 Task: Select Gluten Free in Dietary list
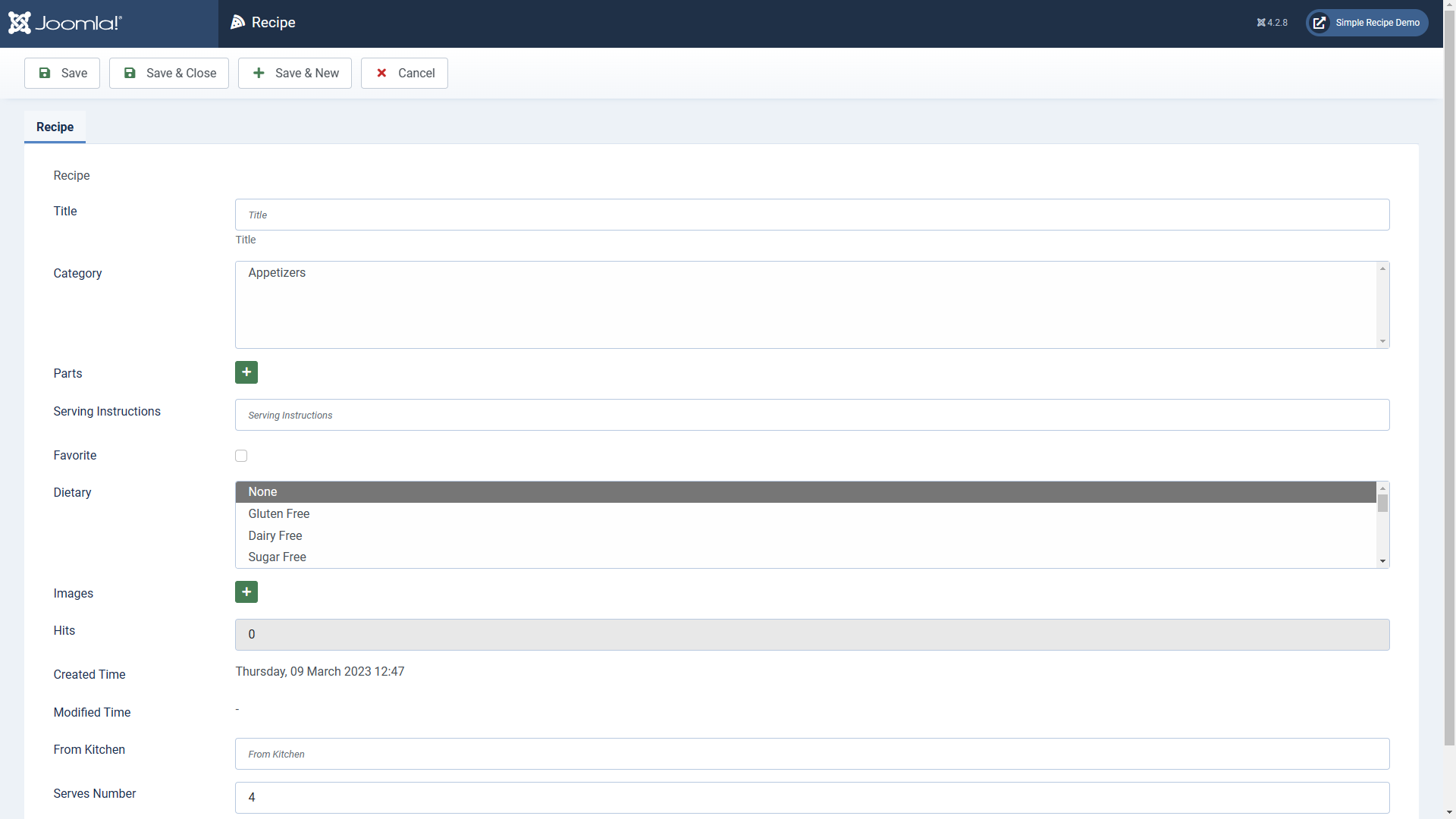tap(279, 514)
